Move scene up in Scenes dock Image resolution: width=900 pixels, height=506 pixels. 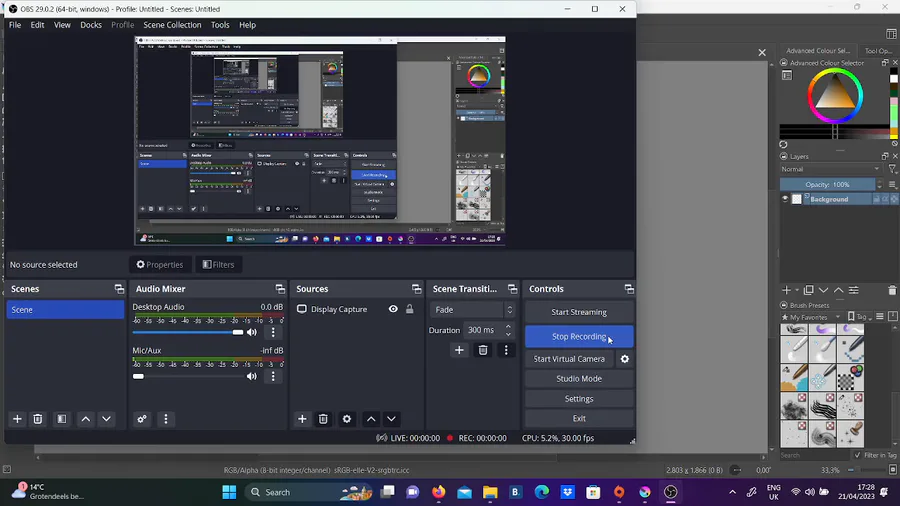86,419
